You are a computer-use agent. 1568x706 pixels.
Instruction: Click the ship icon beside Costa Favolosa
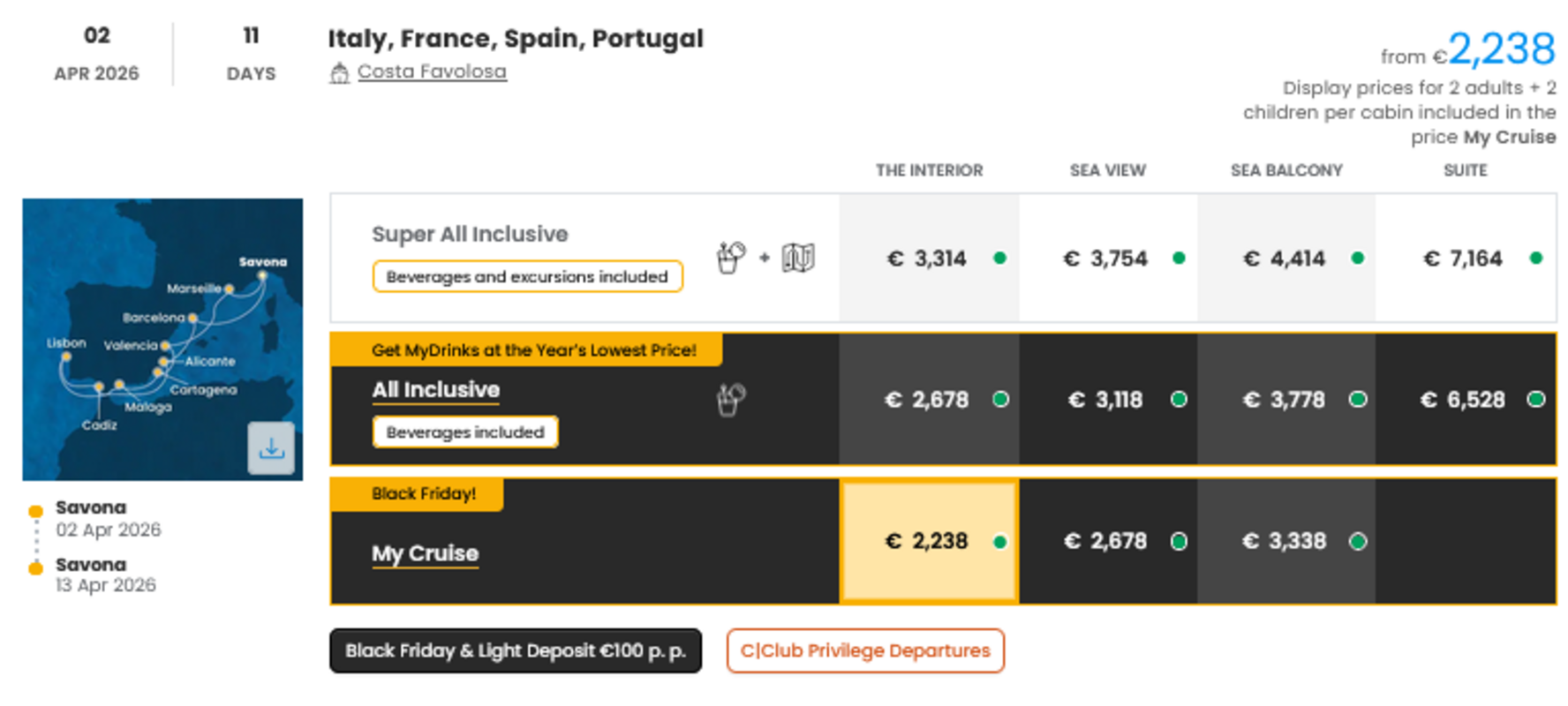click(x=339, y=73)
